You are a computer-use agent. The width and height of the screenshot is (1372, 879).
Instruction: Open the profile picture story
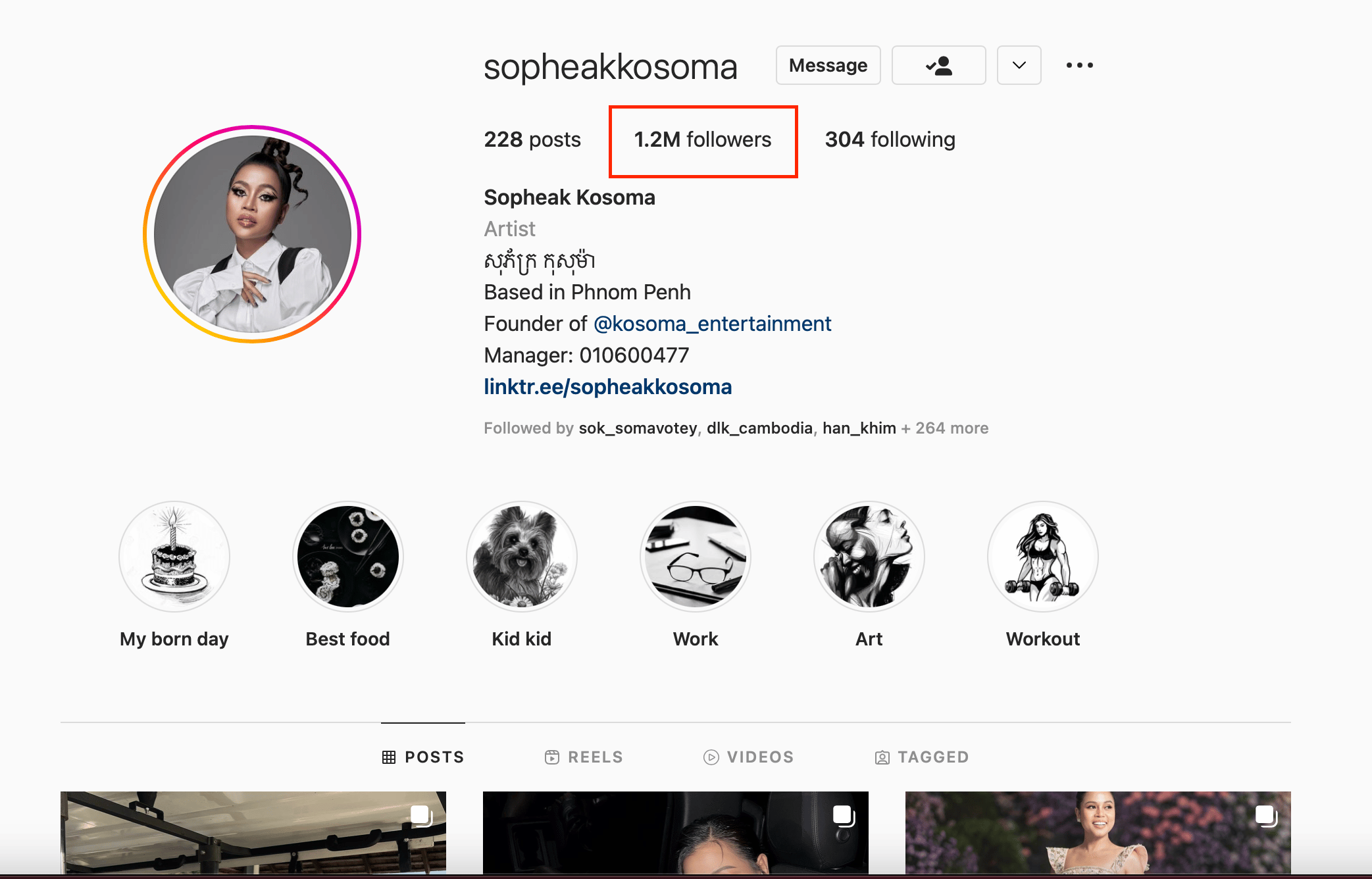pyautogui.click(x=252, y=234)
